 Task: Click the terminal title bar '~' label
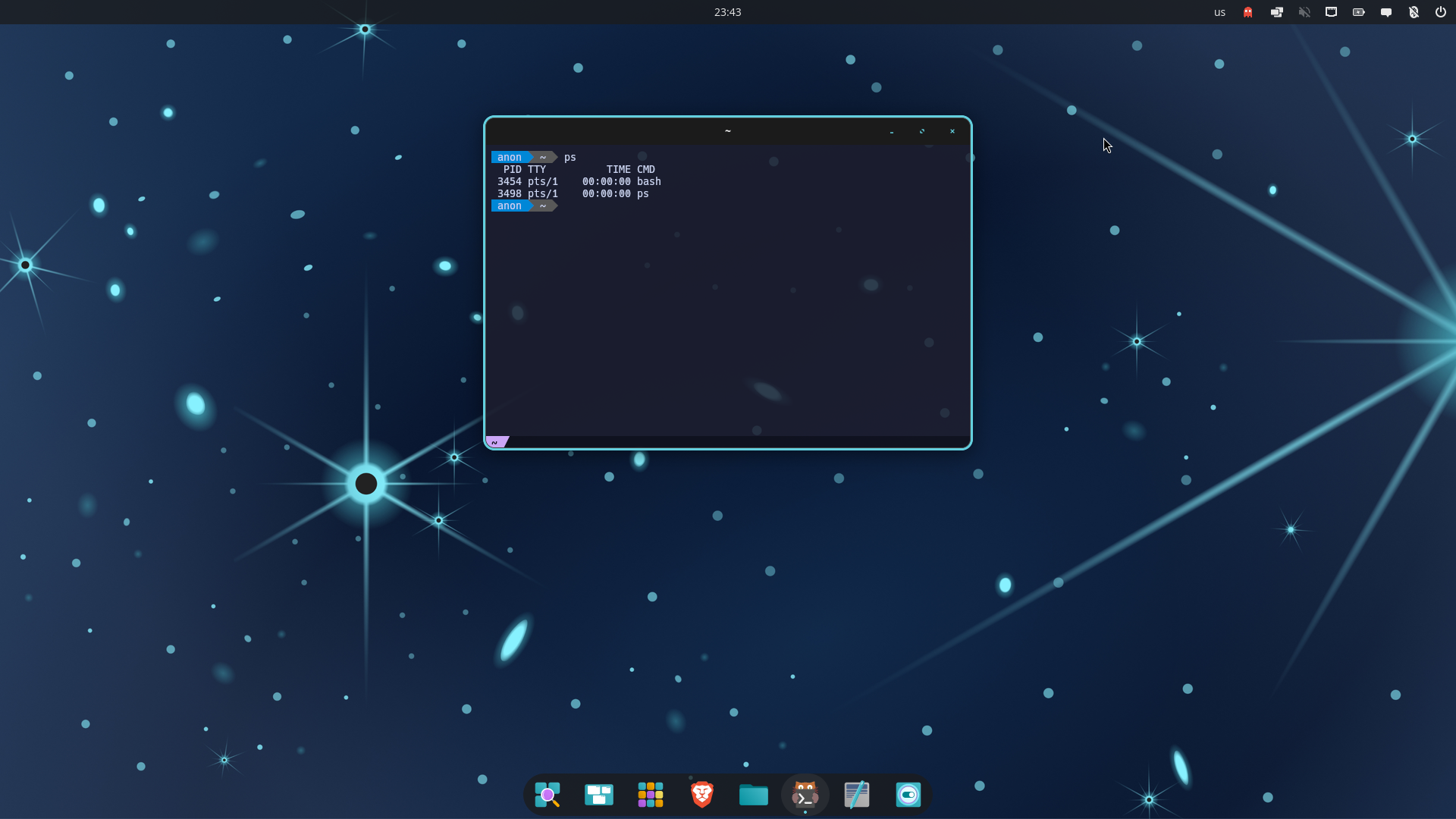coord(727,131)
